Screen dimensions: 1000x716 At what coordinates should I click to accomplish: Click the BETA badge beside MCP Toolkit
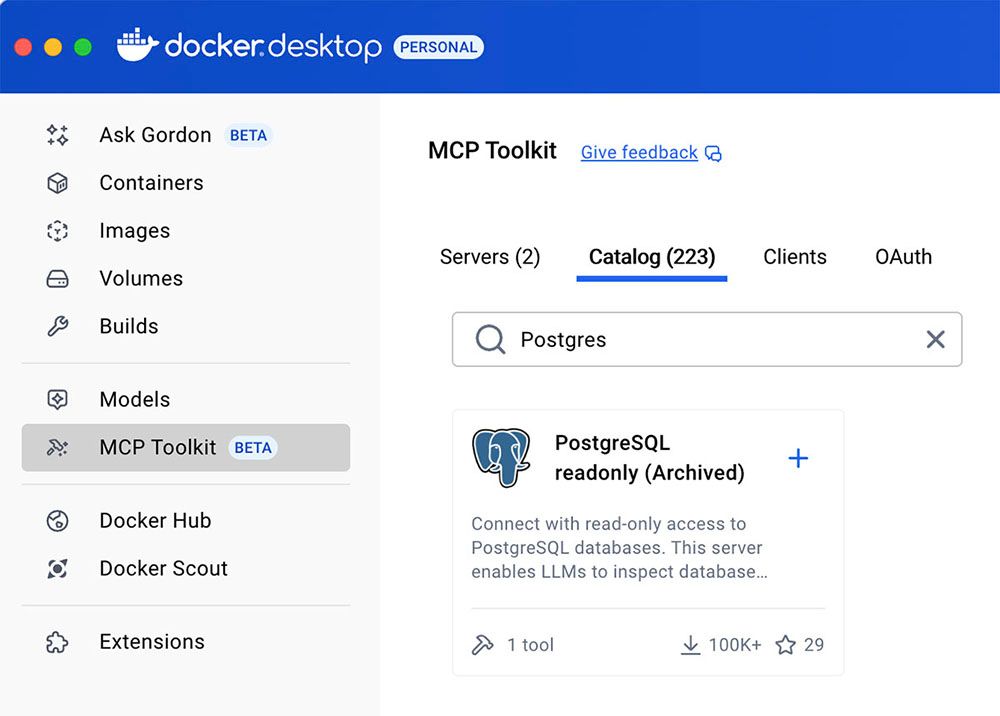tap(253, 448)
